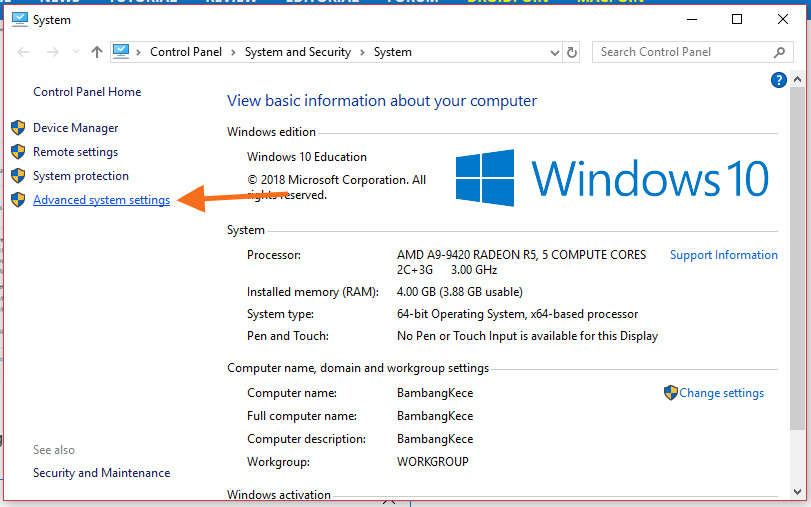Open System protection
This screenshot has width=811, height=507.
pos(81,176)
